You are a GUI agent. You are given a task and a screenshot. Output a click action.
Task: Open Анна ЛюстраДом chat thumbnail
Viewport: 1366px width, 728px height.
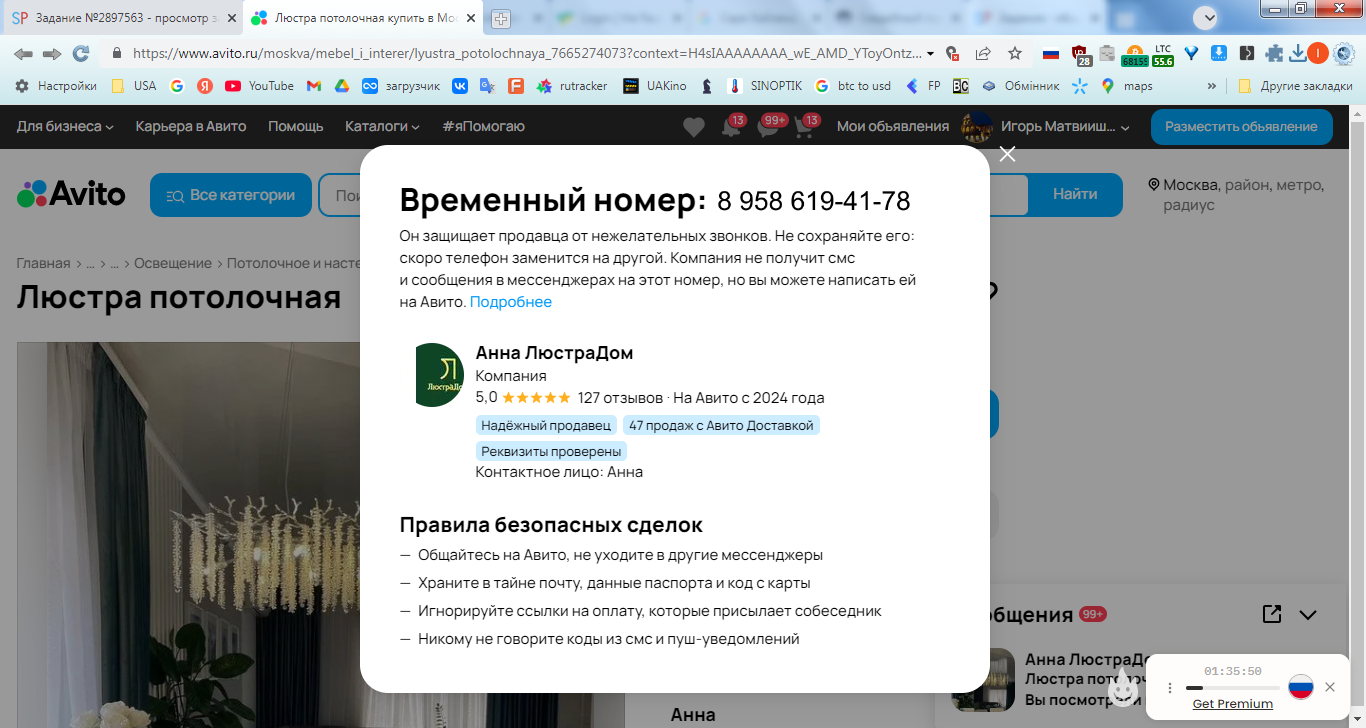coord(983,680)
